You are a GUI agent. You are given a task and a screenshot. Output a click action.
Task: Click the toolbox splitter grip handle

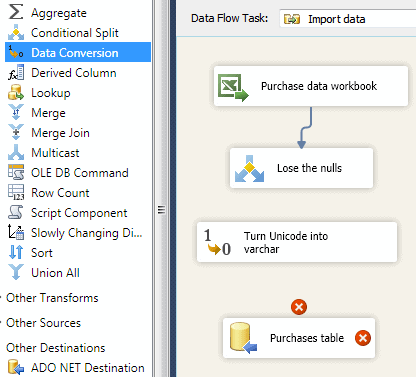pyautogui.click(x=161, y=209)
